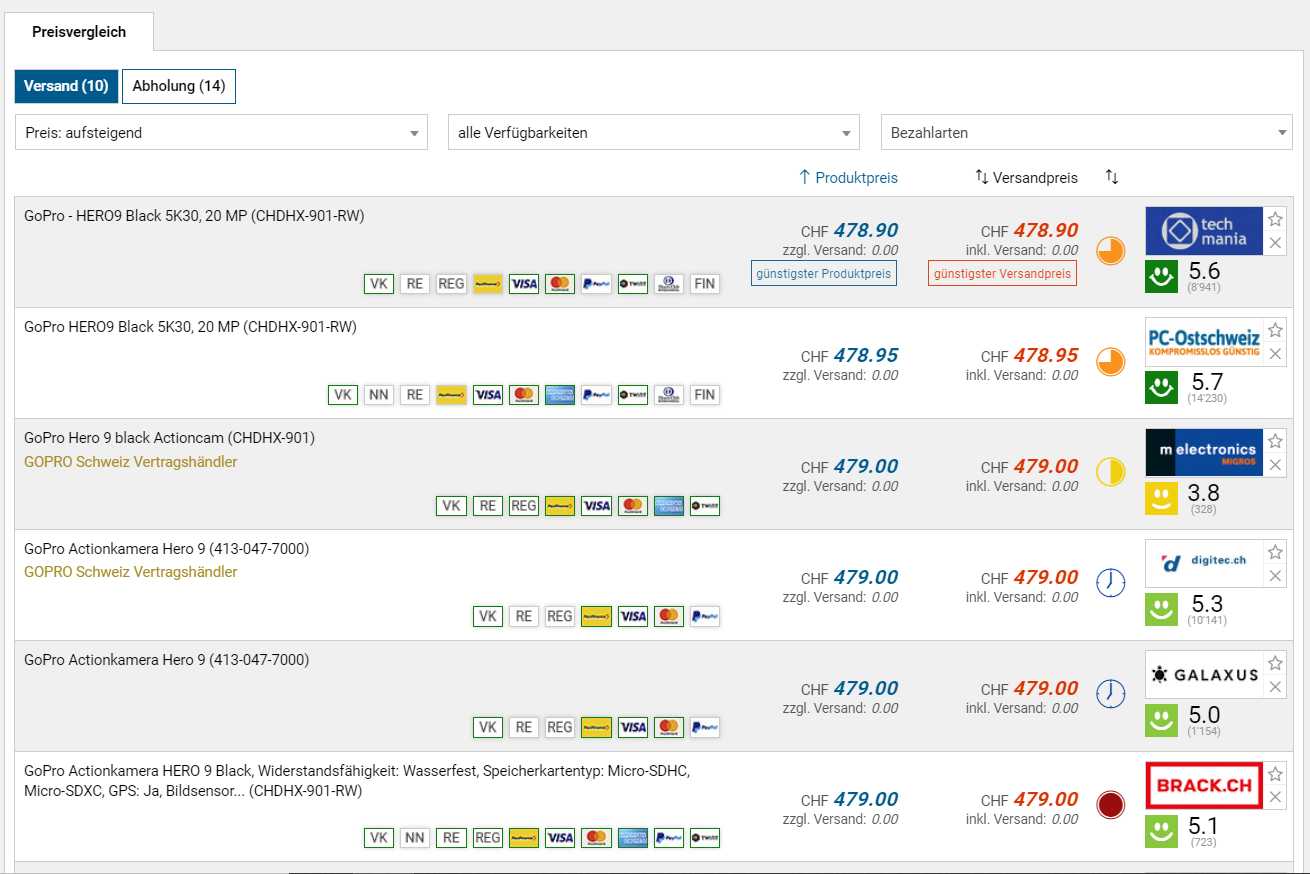
Task: Select the Preisvergleich tab
Action: (79, 32)
